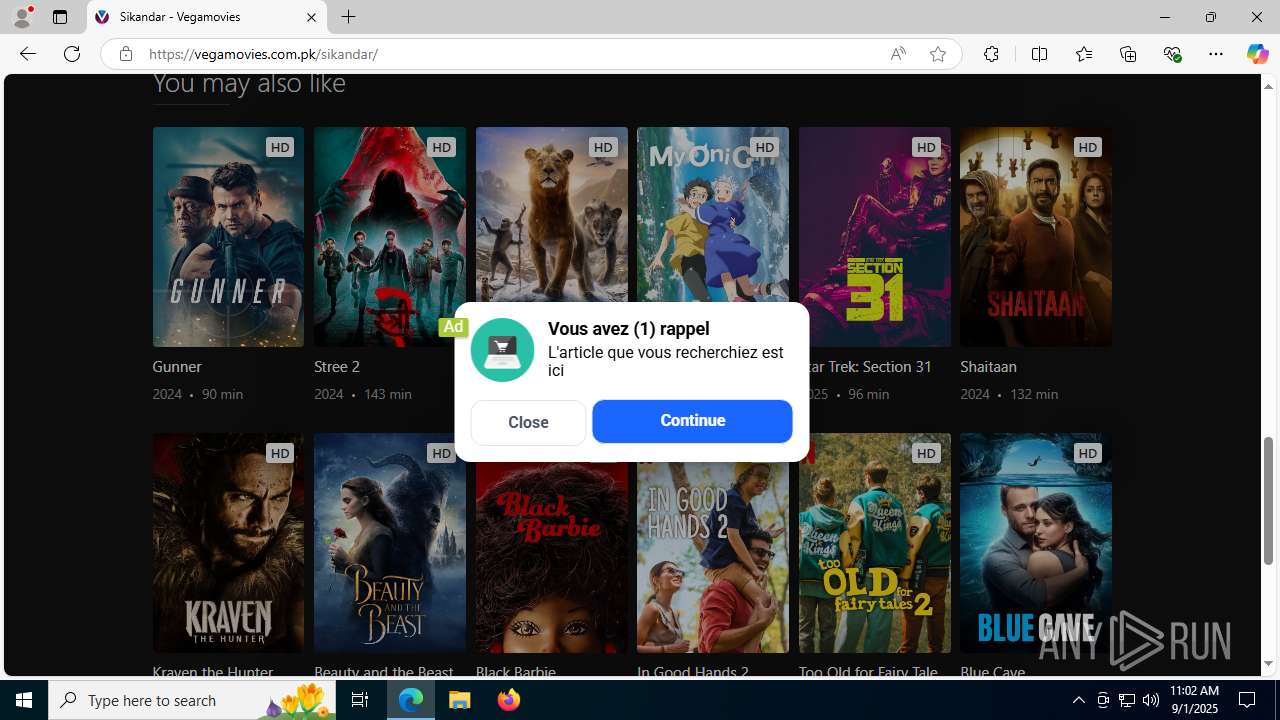Click the shopping cart ad icon

pos(502,349)
